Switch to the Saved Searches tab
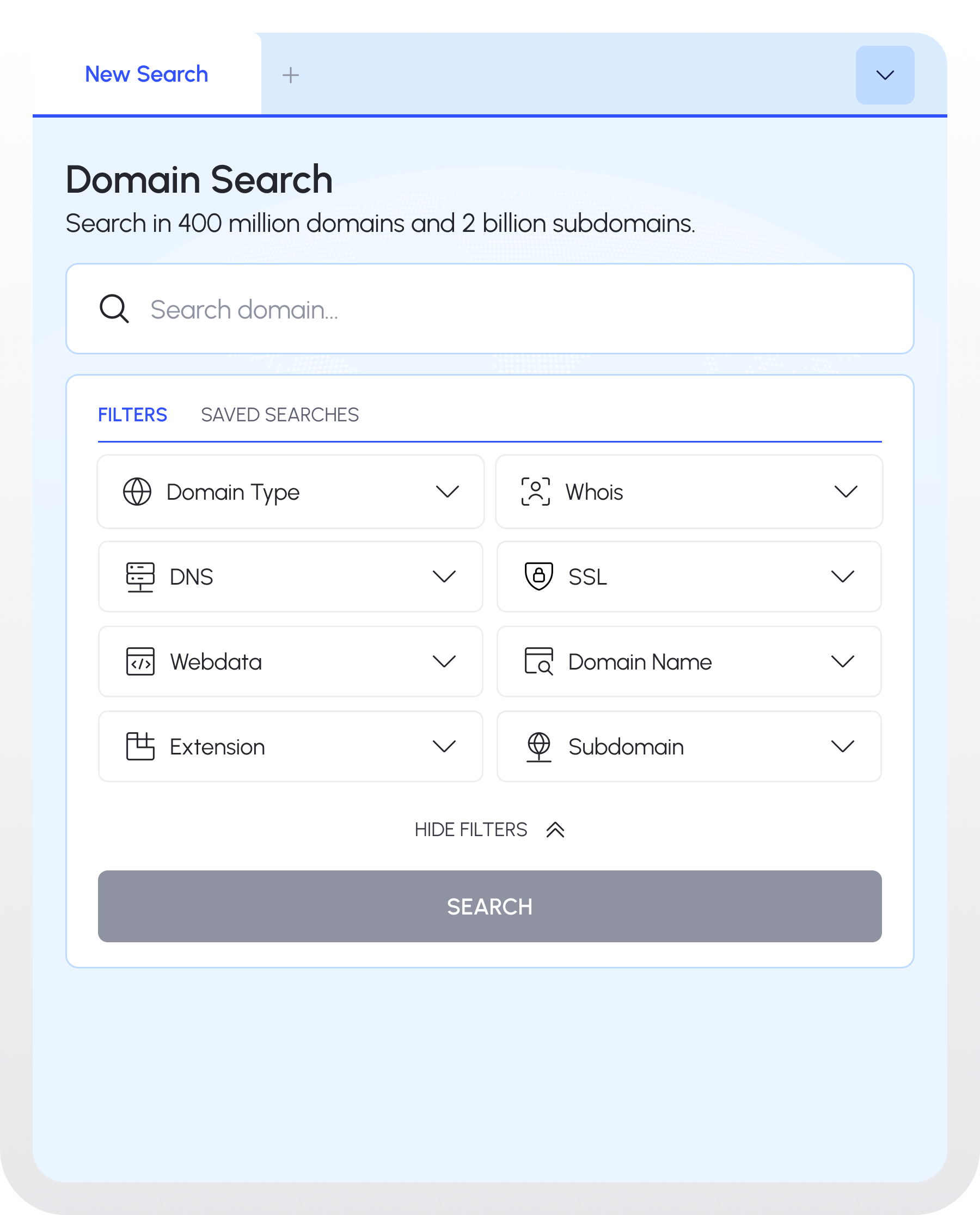The width and height of the screenshot is (980, 1215). click(x=279, y=415)
